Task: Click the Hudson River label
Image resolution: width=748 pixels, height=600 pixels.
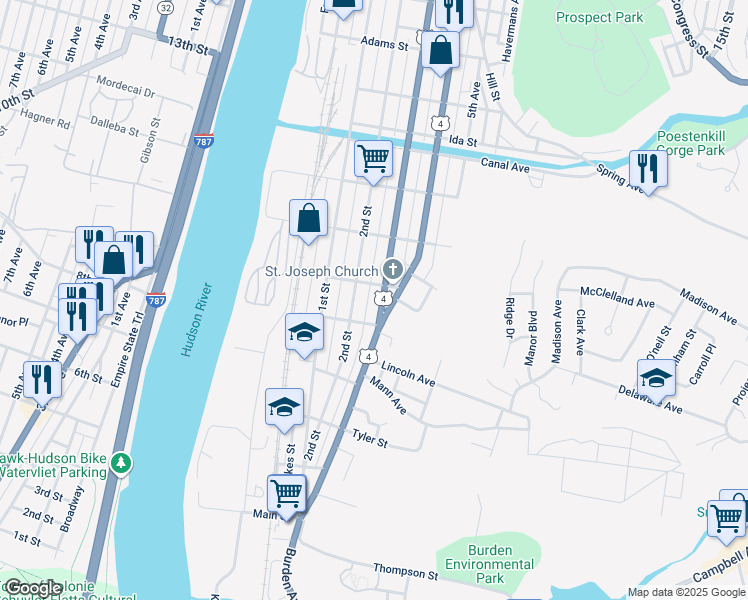Action: (197, 319)
